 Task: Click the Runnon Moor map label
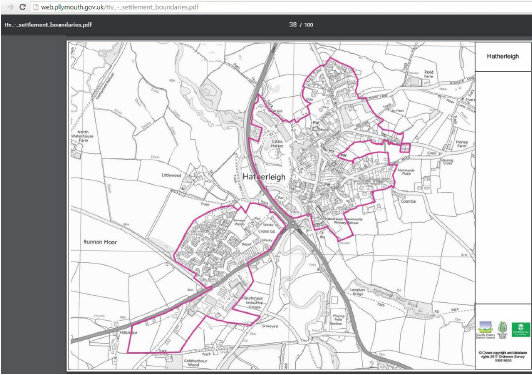click(x=100, y=242)
